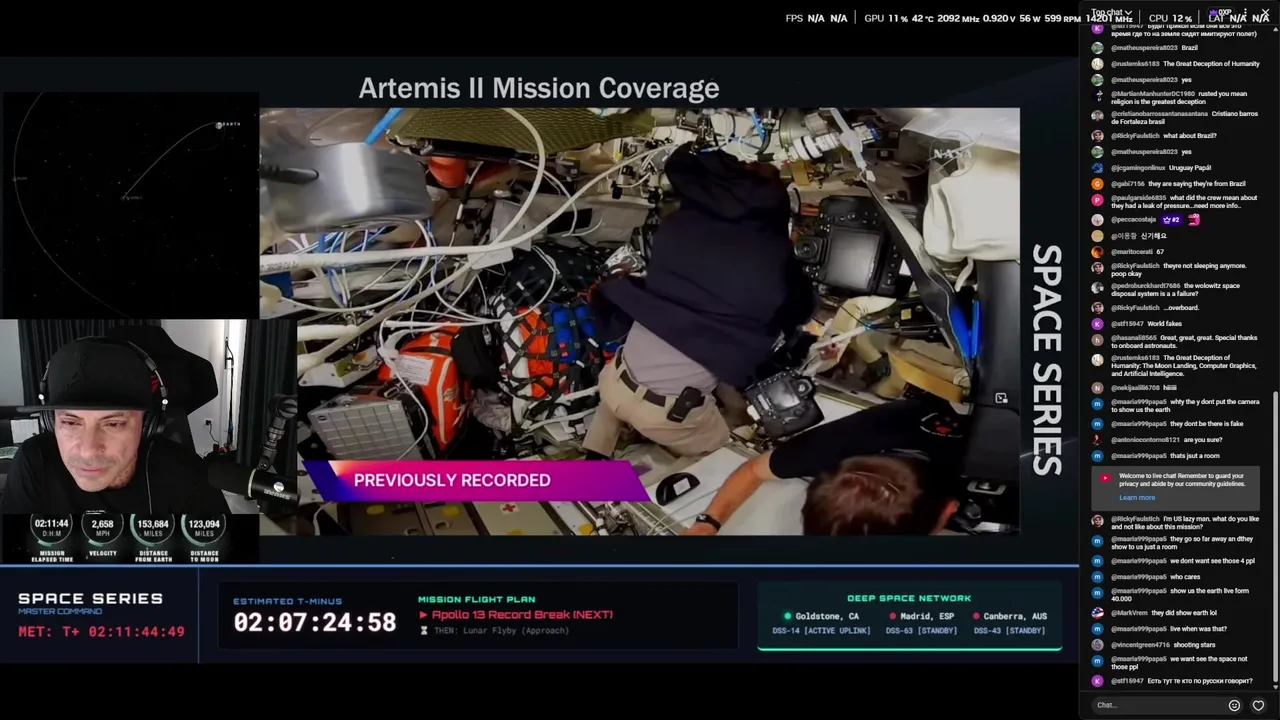Click the orbit trajectory map thumbnail

click(129, 204)
